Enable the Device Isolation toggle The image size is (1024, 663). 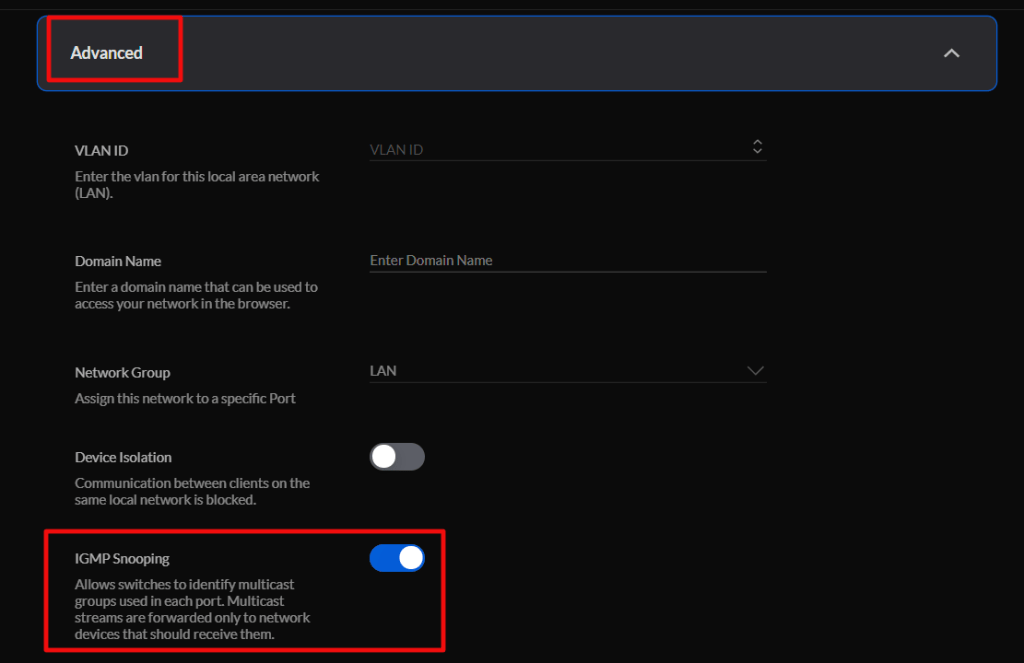[x=397, y=457]
